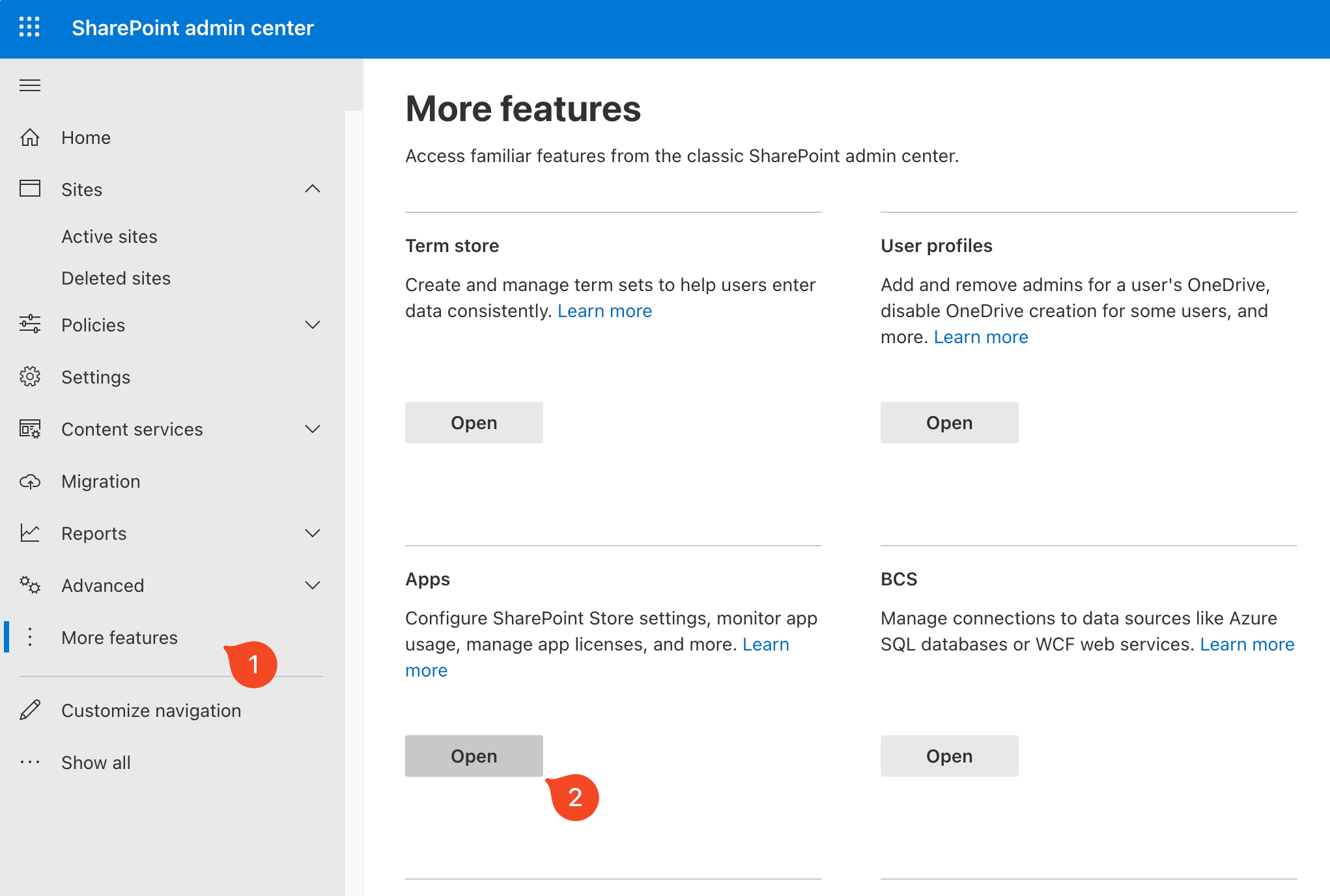
Task: Click the Reports chart icon
Action: pyautogui.click(x=30, y=533)
